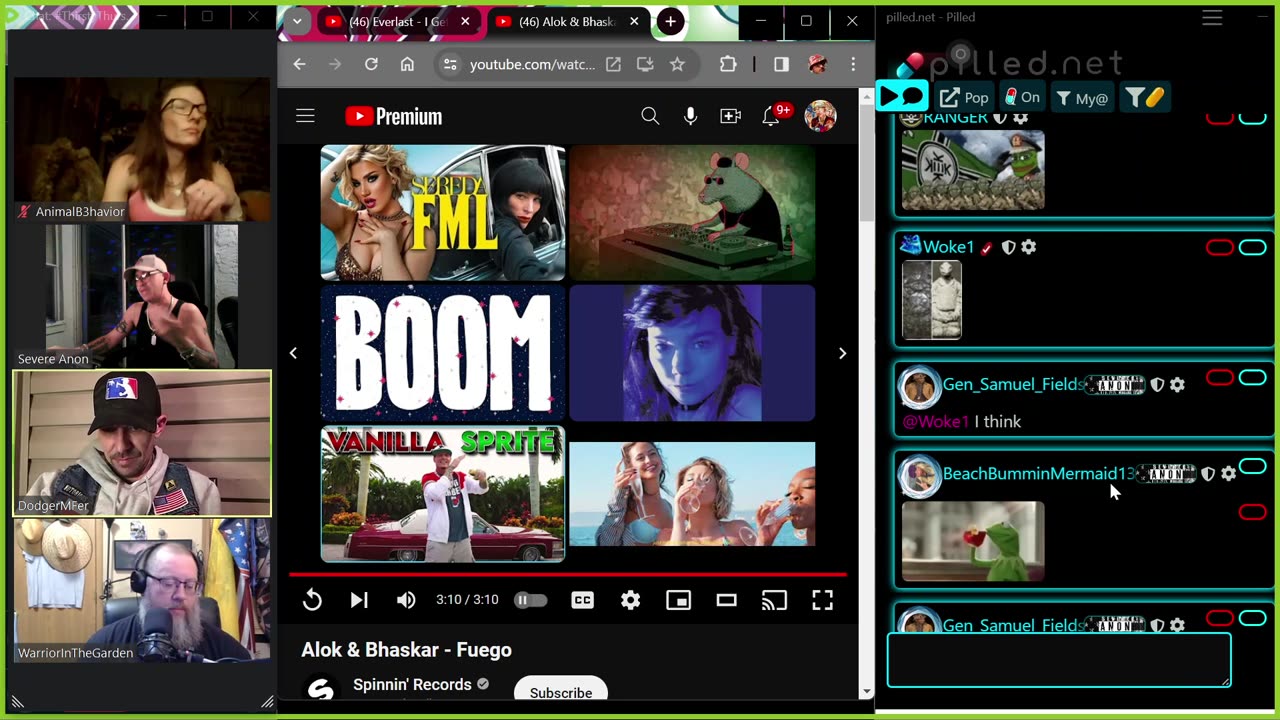Show next suggested videos arrow
Screen dimensions: 1280x720
pos(842,353)
